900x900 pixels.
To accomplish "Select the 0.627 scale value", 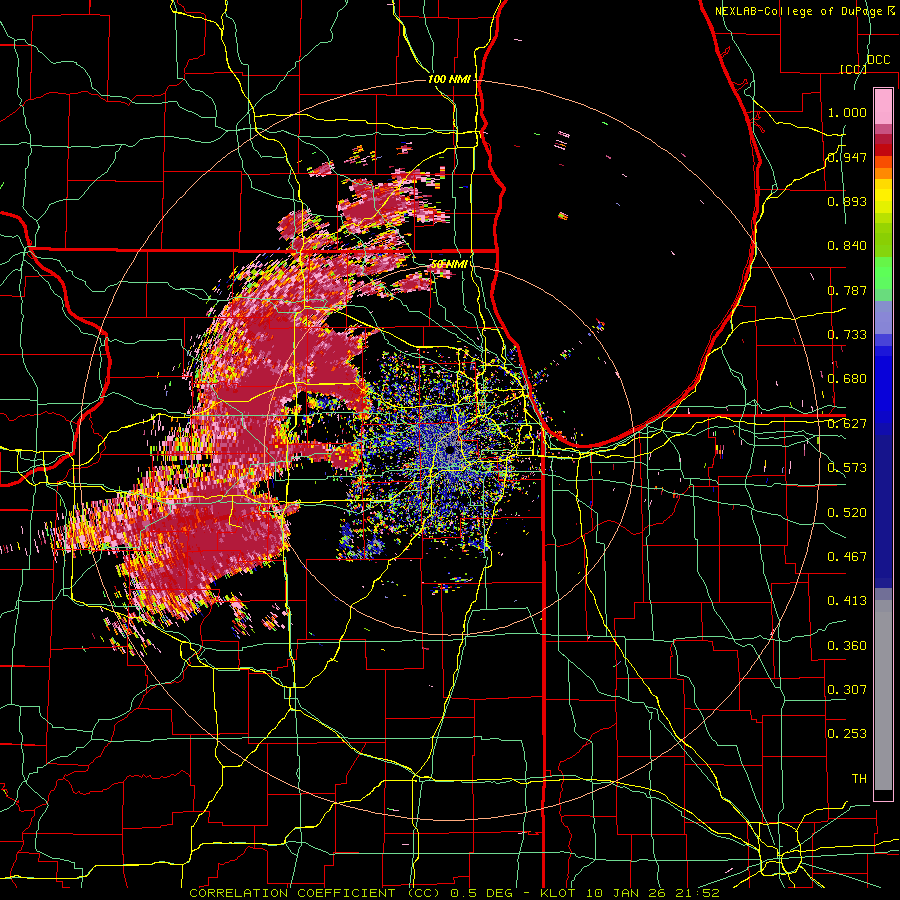I will (x=847, y=424).
